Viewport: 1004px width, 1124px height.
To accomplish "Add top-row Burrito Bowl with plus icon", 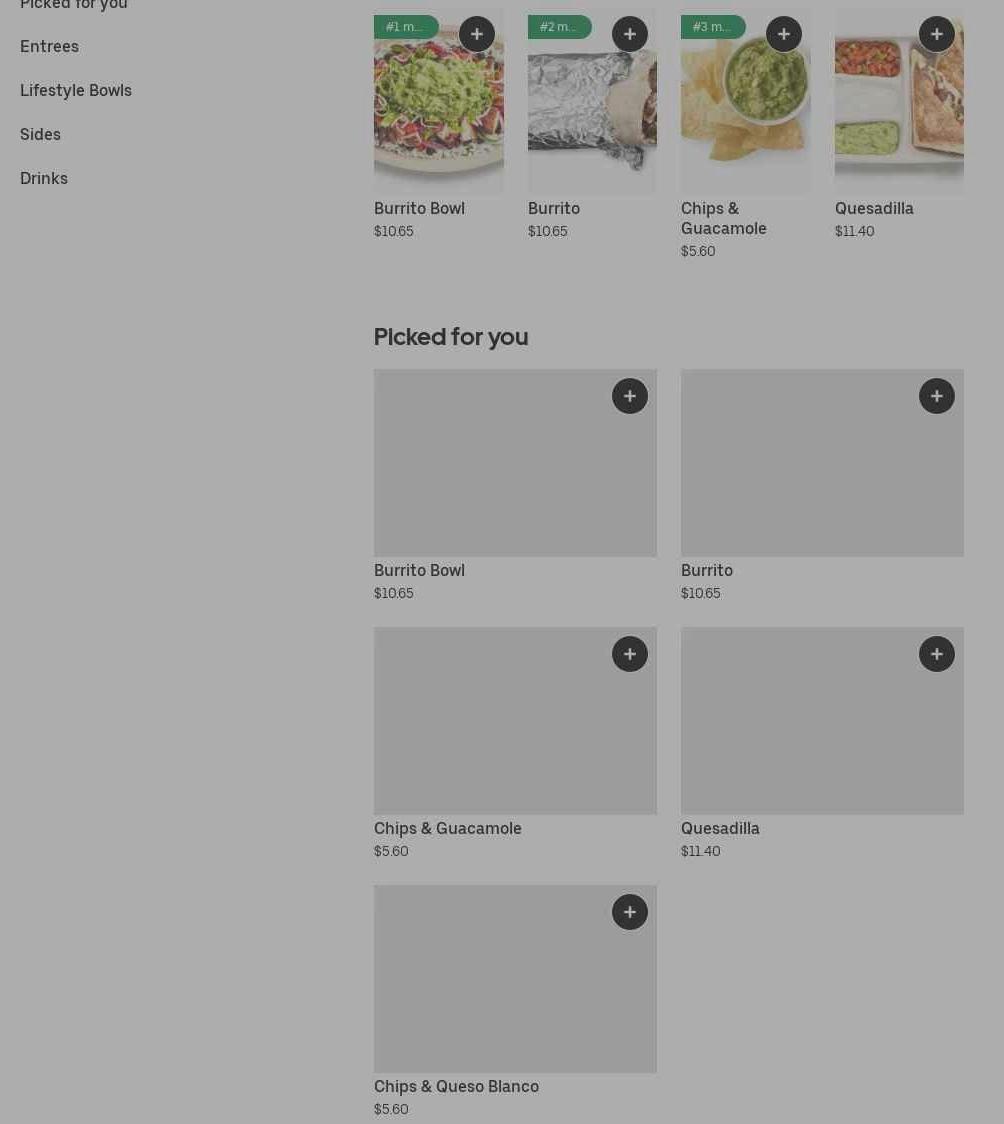I will coord(477,34).
